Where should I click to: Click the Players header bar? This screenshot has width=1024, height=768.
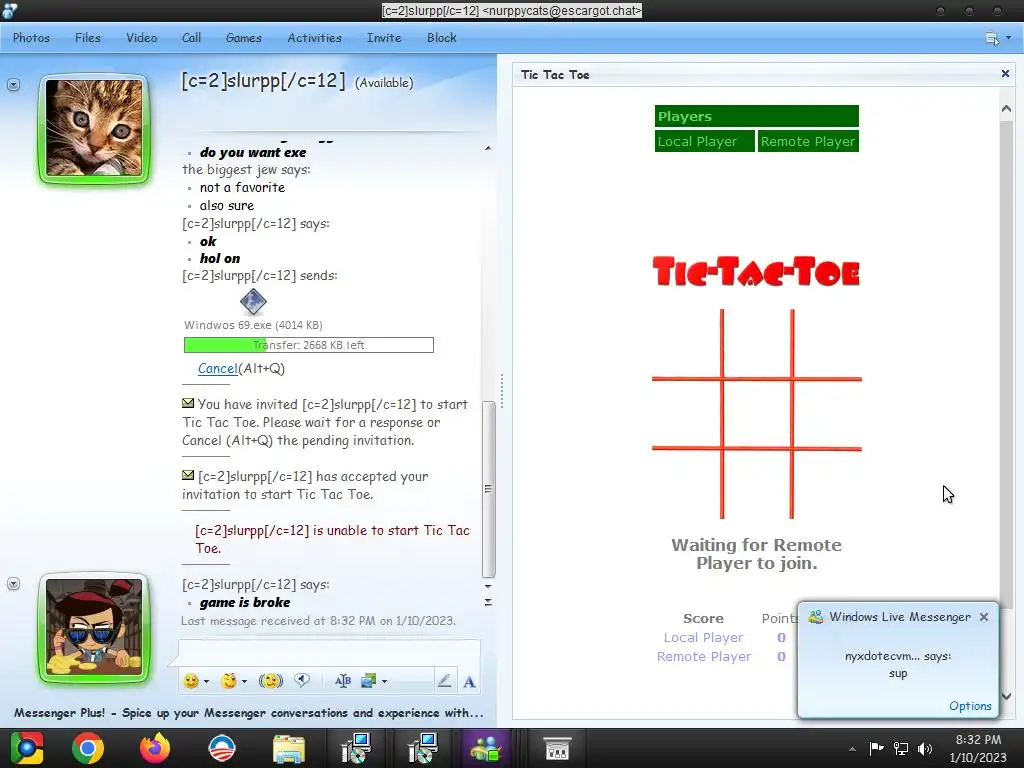click(757, 116)
